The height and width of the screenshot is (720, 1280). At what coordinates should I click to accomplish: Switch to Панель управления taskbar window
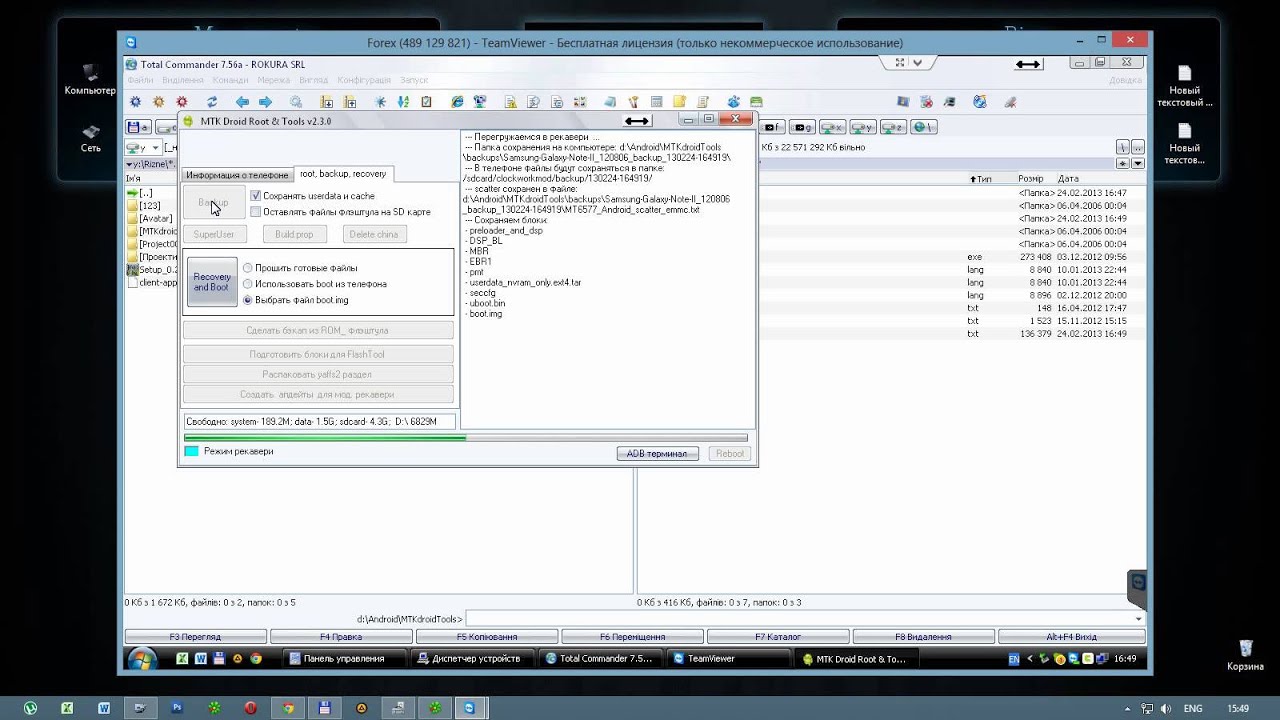345,659
